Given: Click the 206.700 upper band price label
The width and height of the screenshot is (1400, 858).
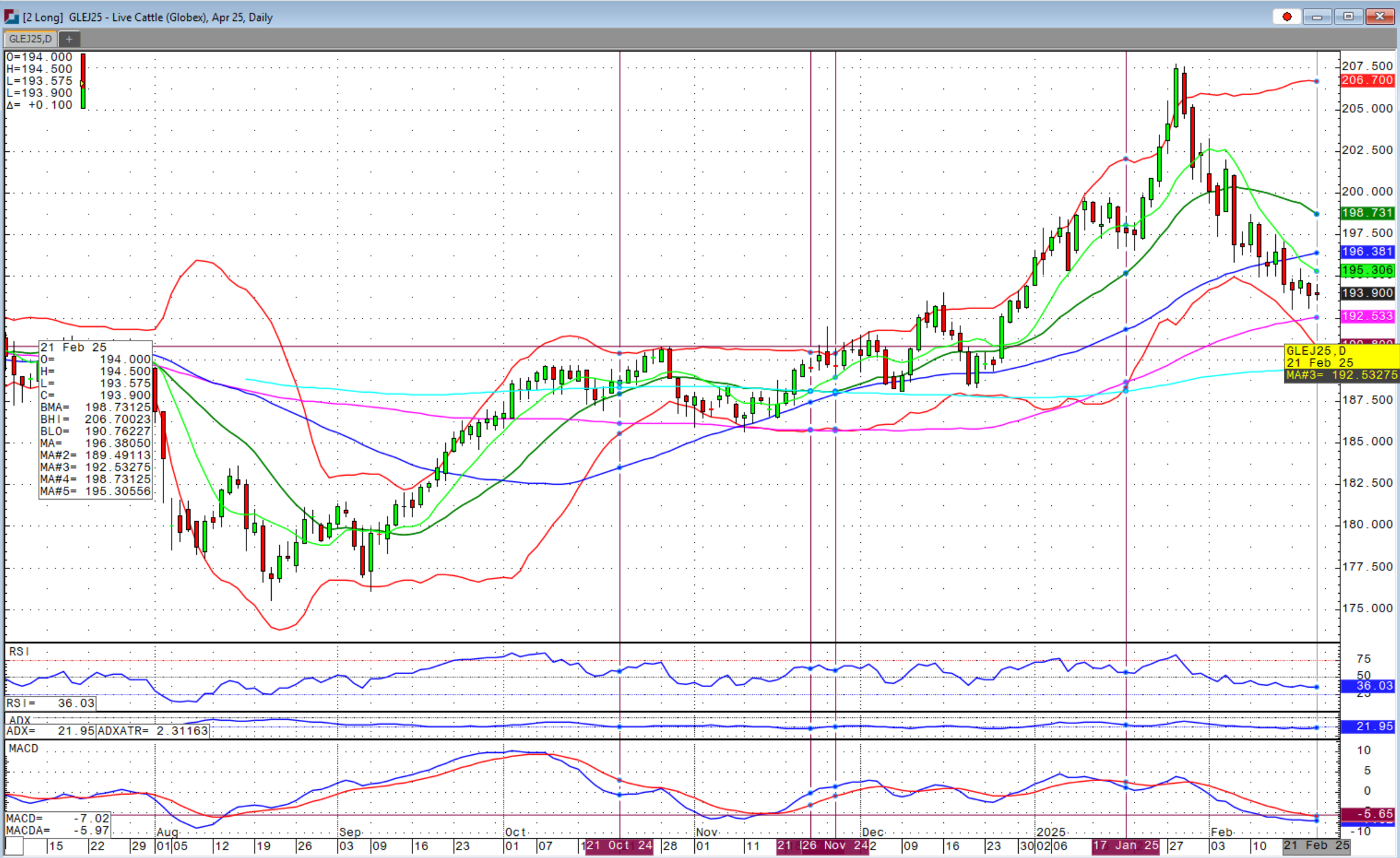Looking at the screenshot, I should (x=1367, y=81).
